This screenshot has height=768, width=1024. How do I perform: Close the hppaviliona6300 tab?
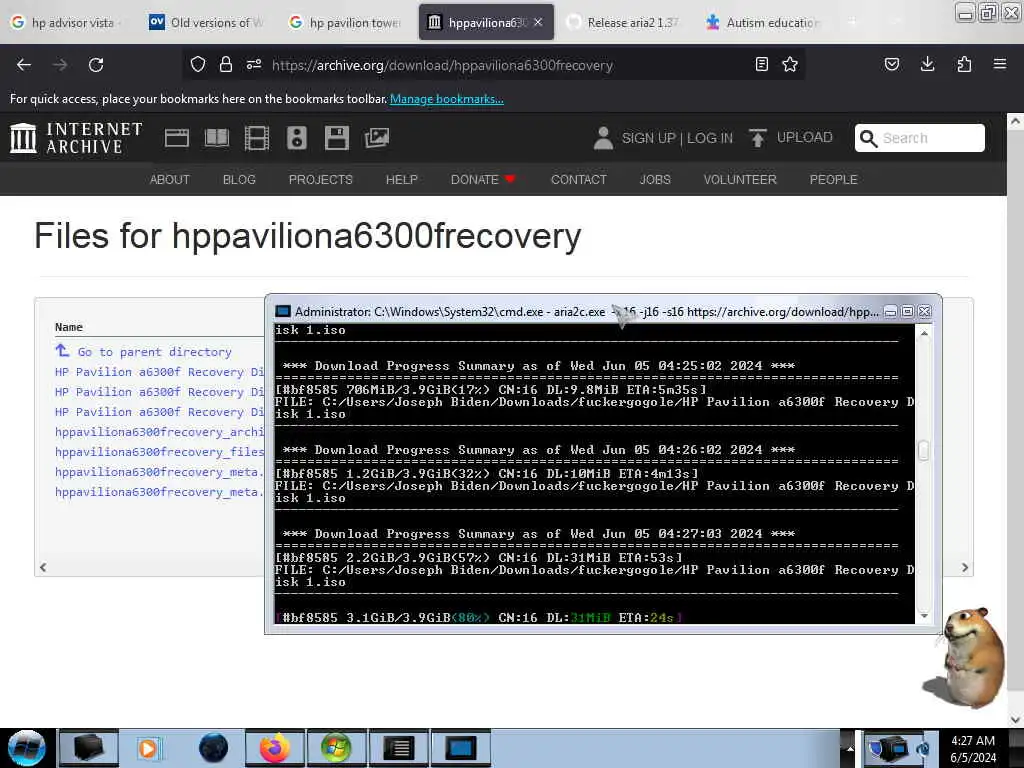pyautogui.click(x=538, y=22)
